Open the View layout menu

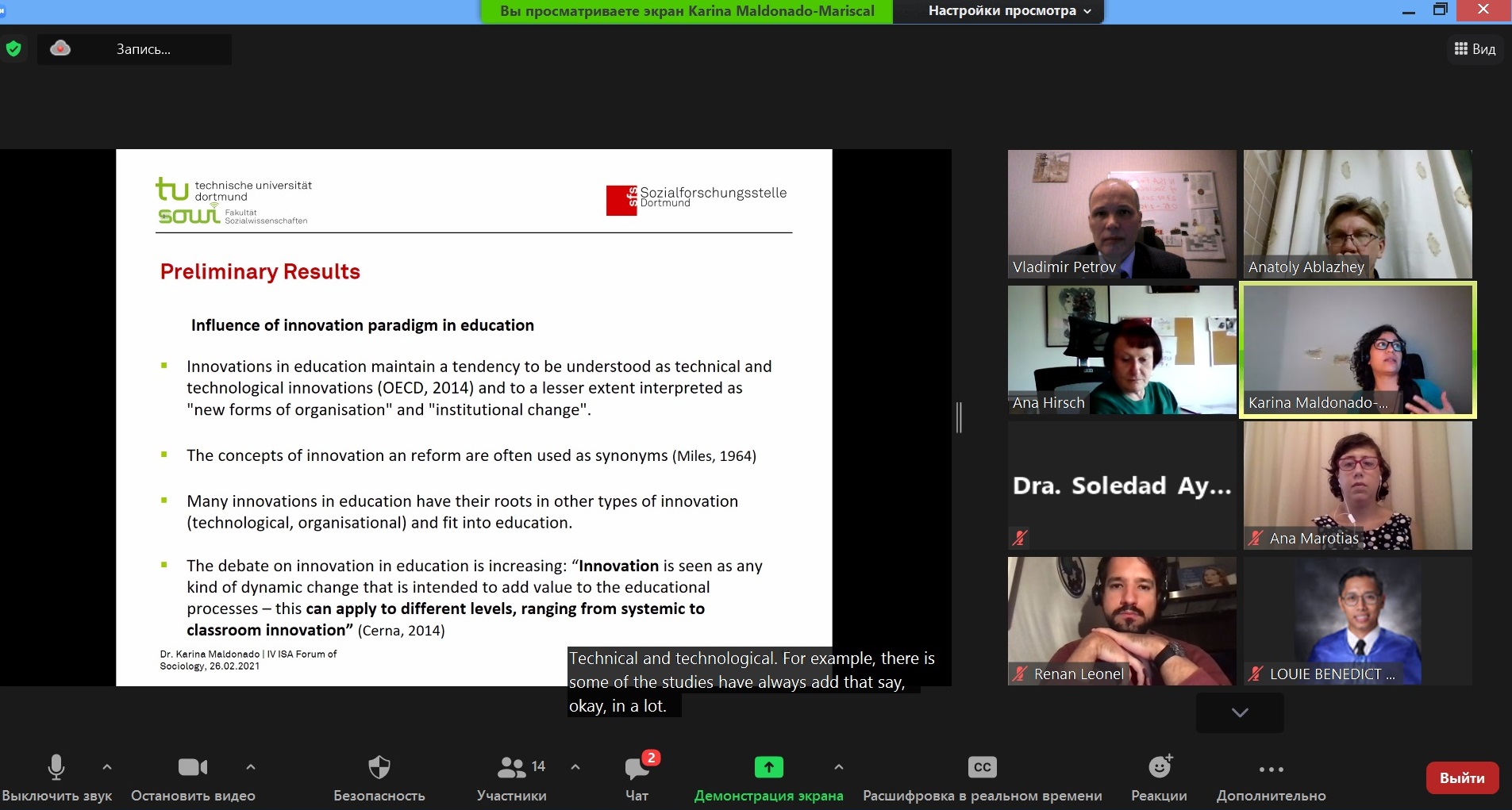click(x=1475, y=49)
